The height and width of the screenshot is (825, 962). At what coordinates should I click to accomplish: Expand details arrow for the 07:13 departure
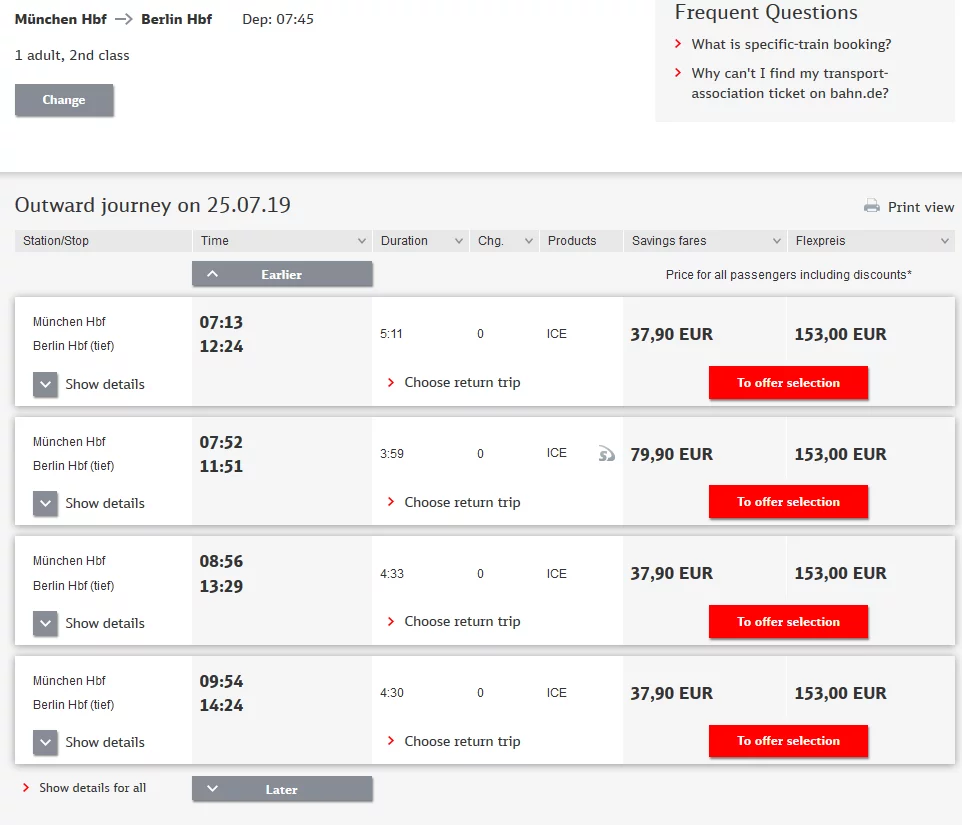45,385
